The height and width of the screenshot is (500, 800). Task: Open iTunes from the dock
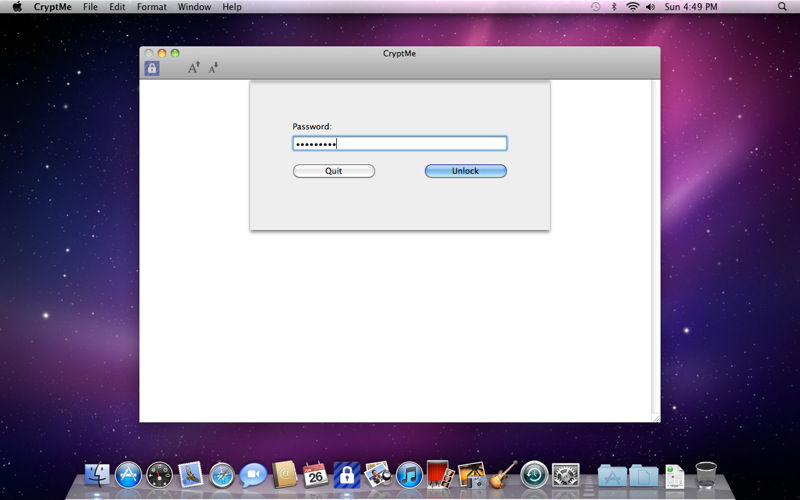coord(409,476)
